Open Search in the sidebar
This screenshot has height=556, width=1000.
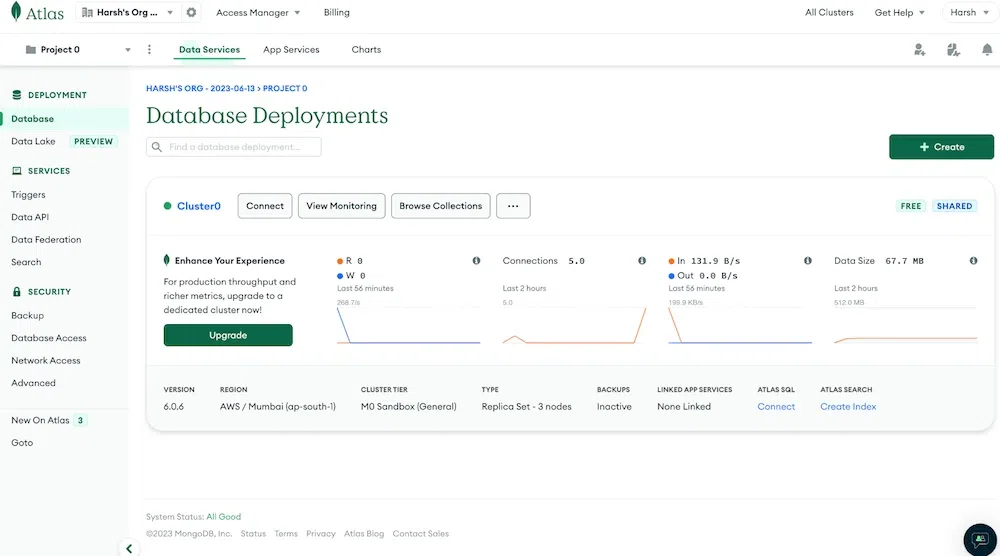coord(26,262)
